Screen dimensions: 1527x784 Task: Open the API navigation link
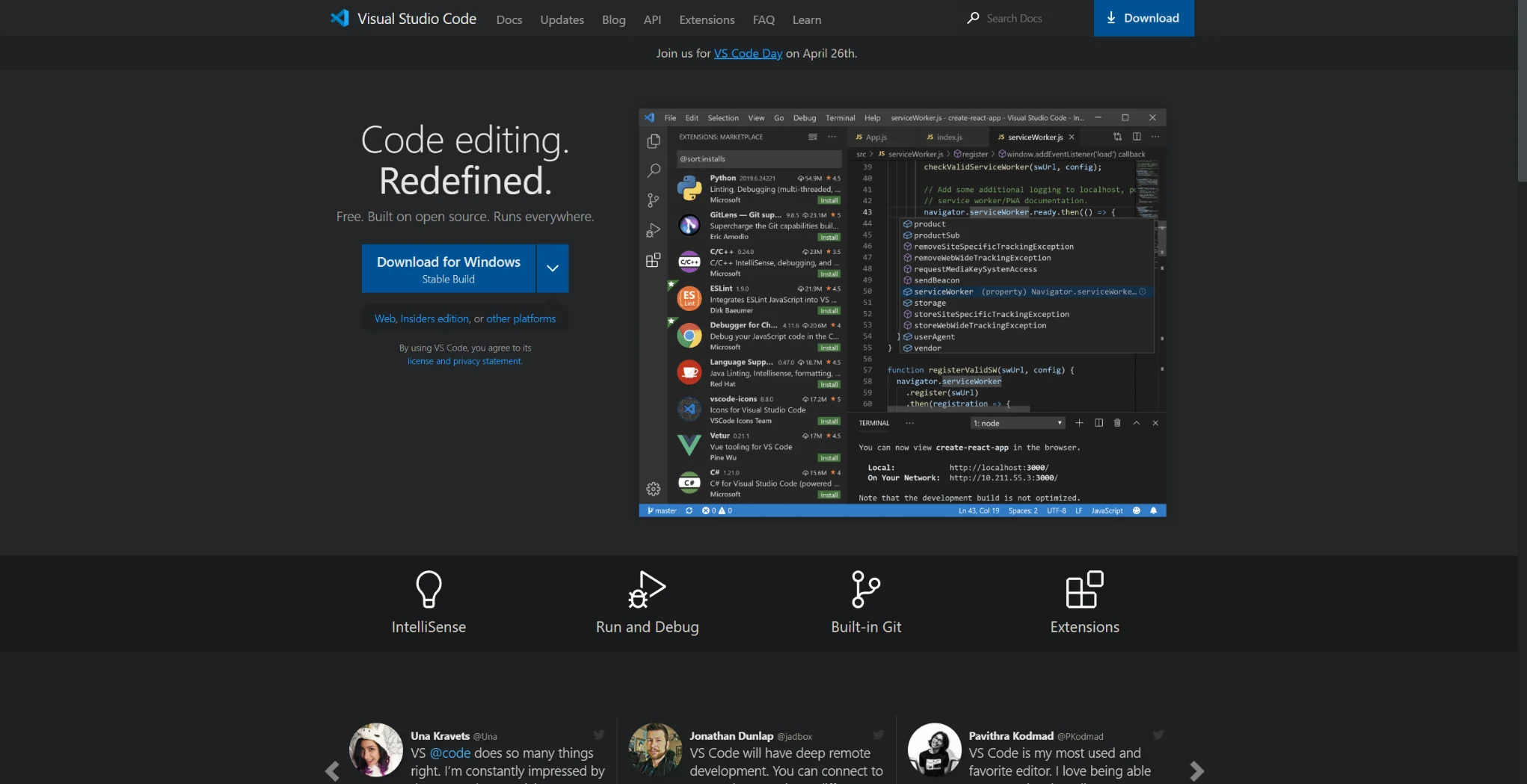point(652,19)
